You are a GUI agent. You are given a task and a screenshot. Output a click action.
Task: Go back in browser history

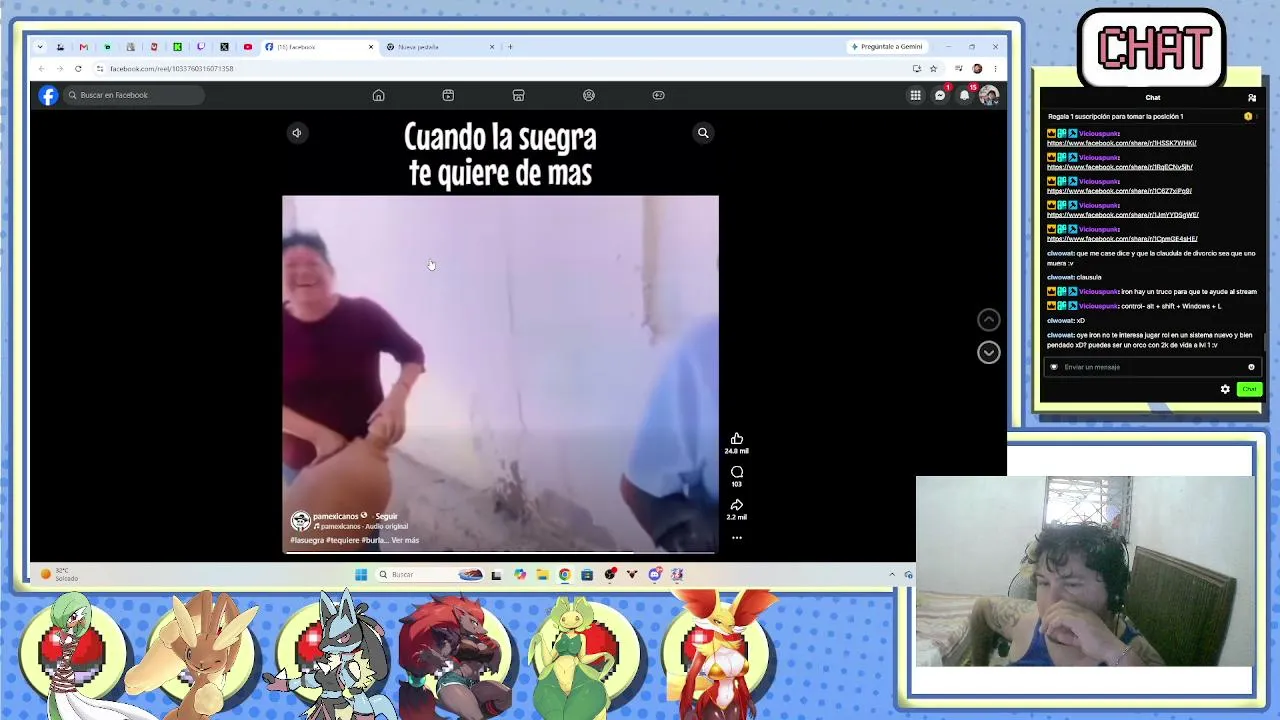point(41,69)
